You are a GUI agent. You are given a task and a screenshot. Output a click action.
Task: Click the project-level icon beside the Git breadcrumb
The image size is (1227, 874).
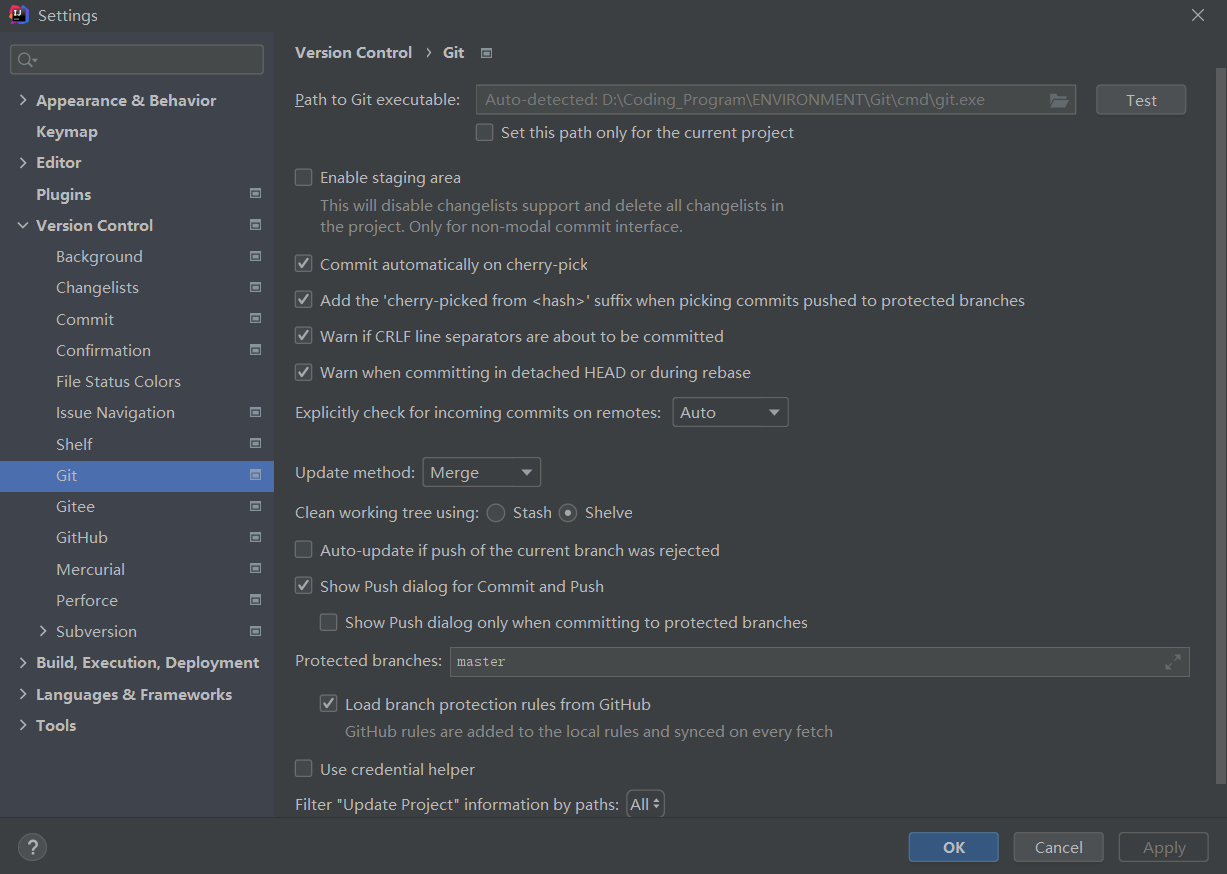pos(487,53)
